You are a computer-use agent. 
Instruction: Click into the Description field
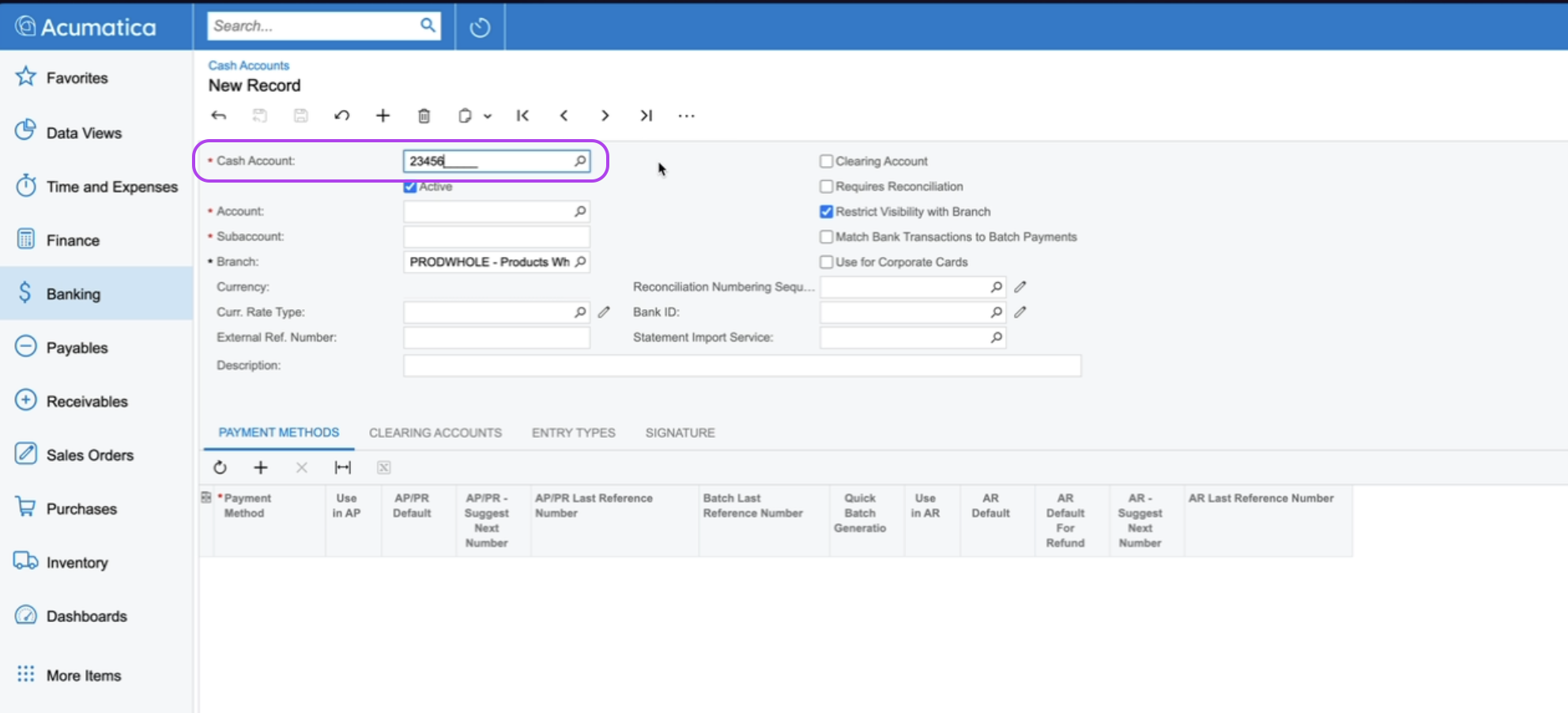coord(742,365)
